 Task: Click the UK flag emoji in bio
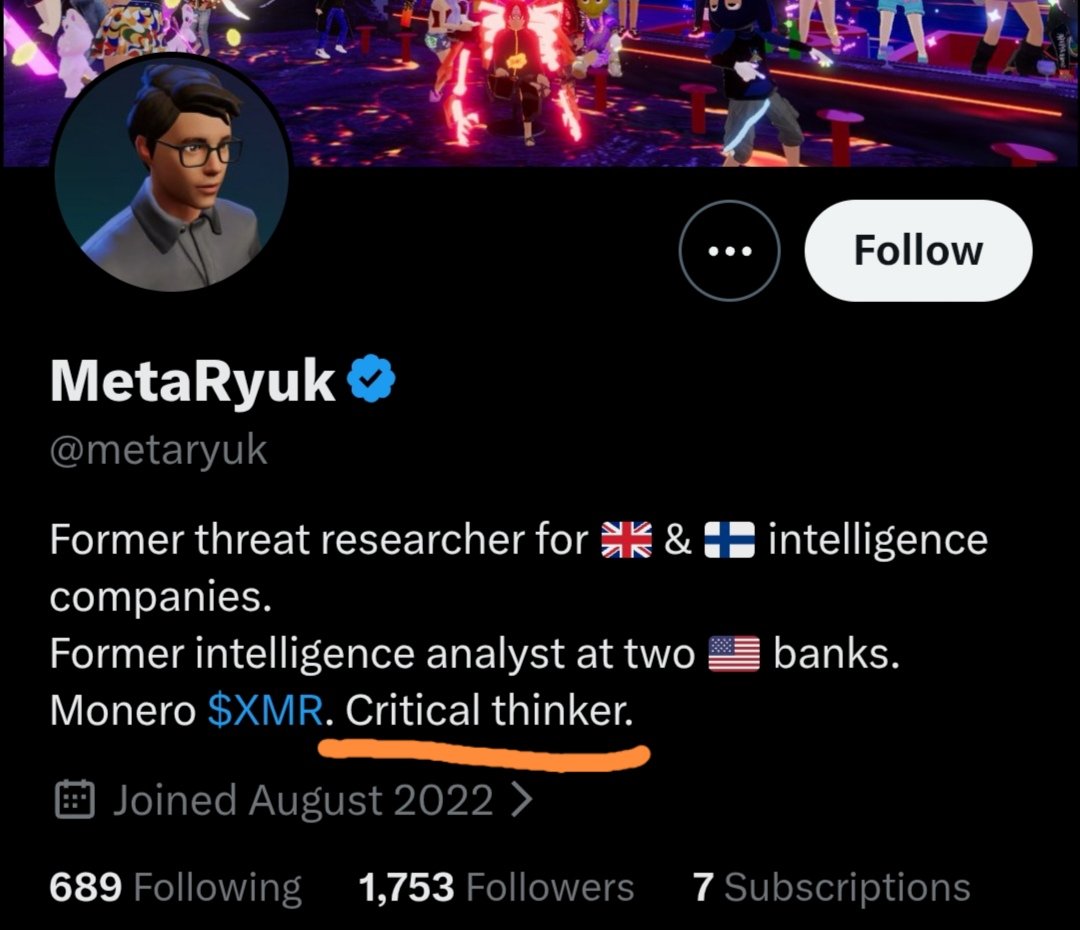[627, 539]
